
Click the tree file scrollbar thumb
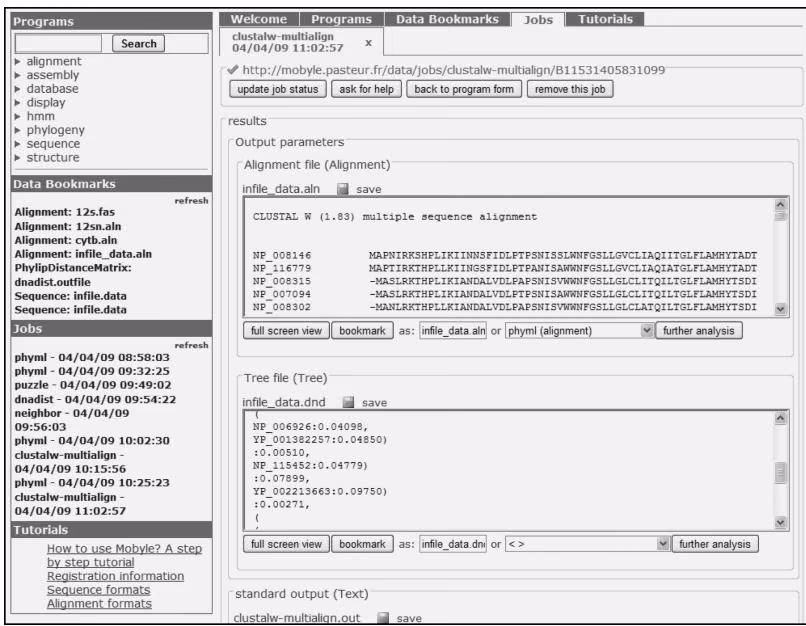point(780,473)
